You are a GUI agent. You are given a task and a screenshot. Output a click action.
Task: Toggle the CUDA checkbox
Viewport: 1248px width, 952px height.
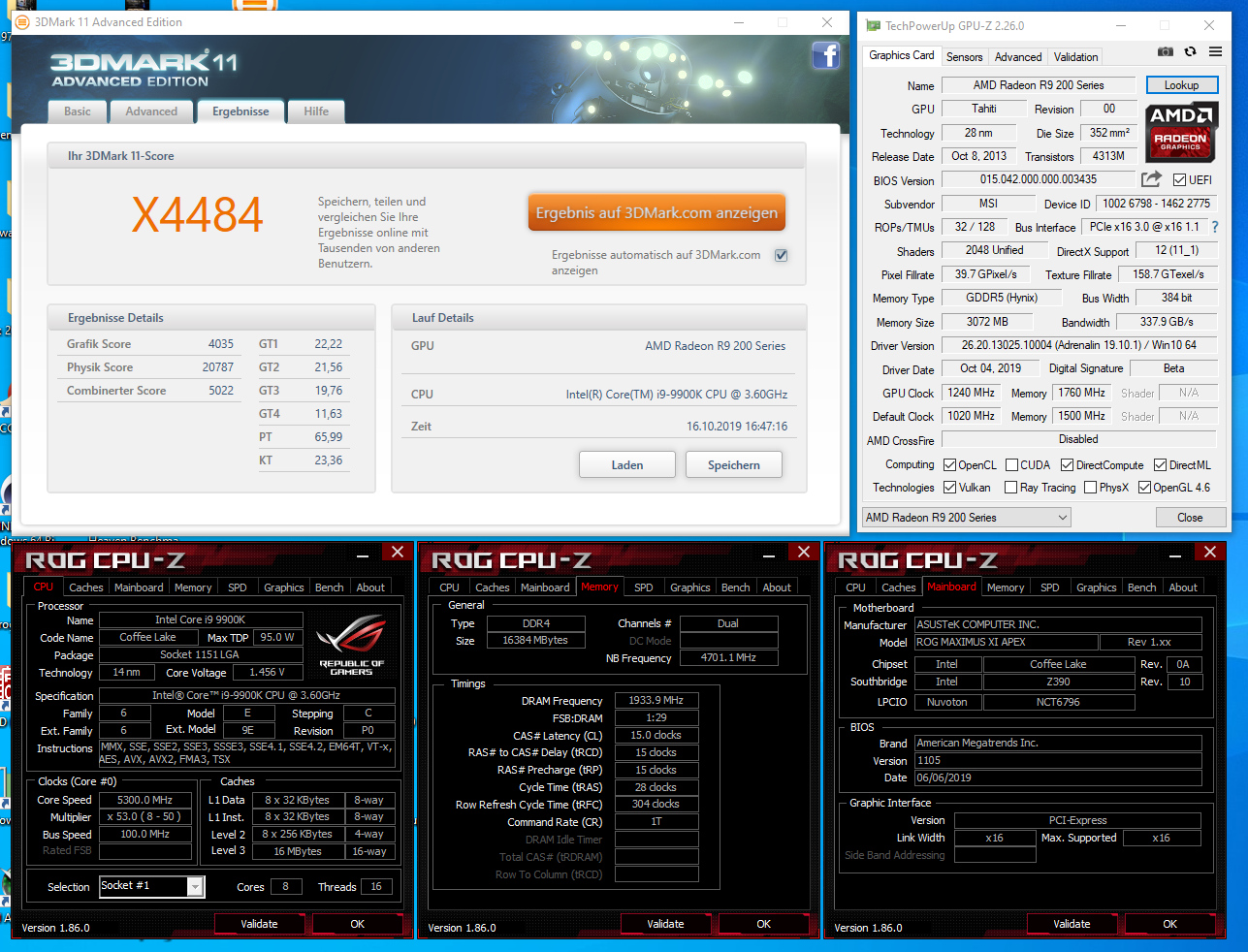1011,465
